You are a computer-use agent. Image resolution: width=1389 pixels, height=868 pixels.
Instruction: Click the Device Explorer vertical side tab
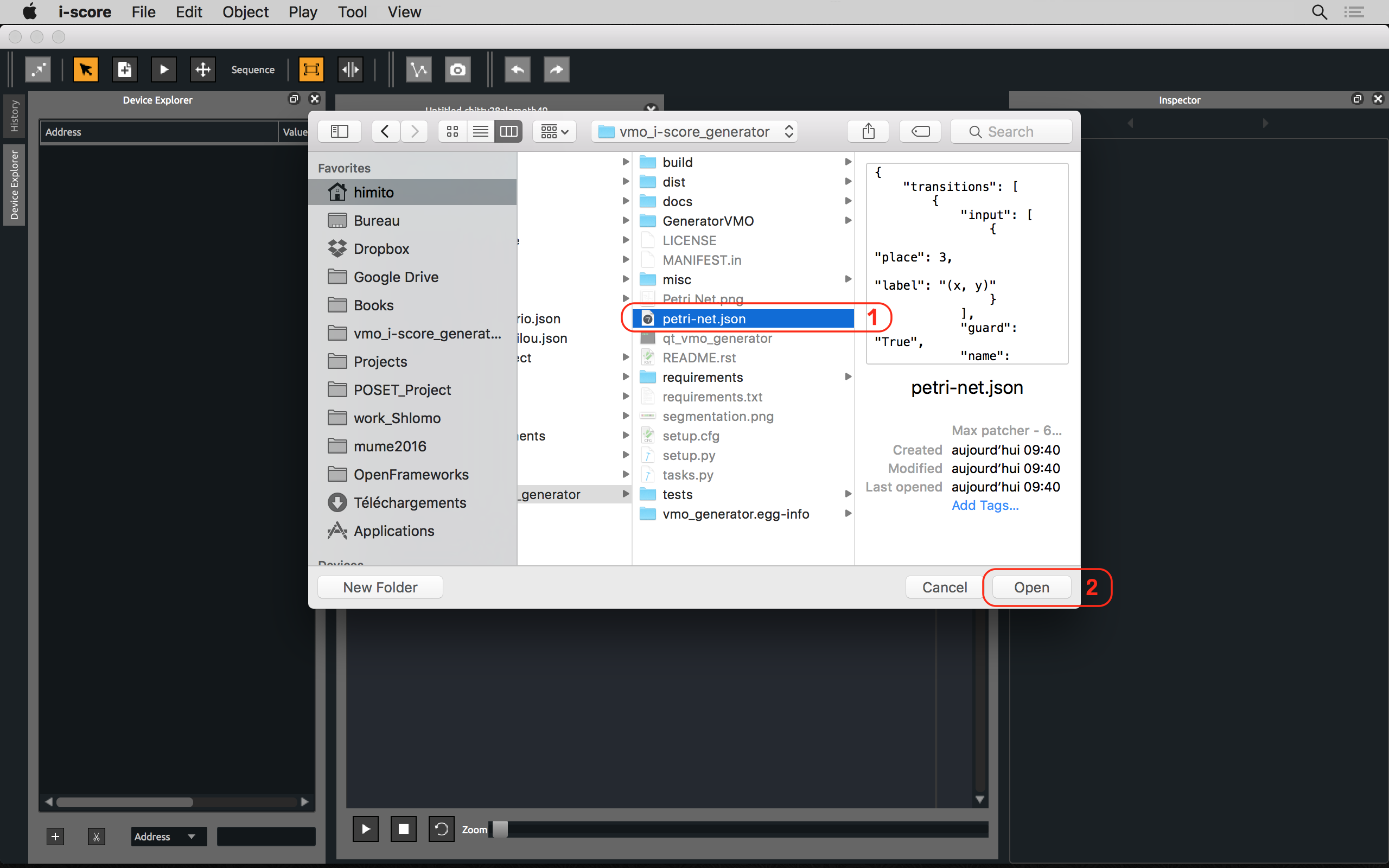click(14, 186)
